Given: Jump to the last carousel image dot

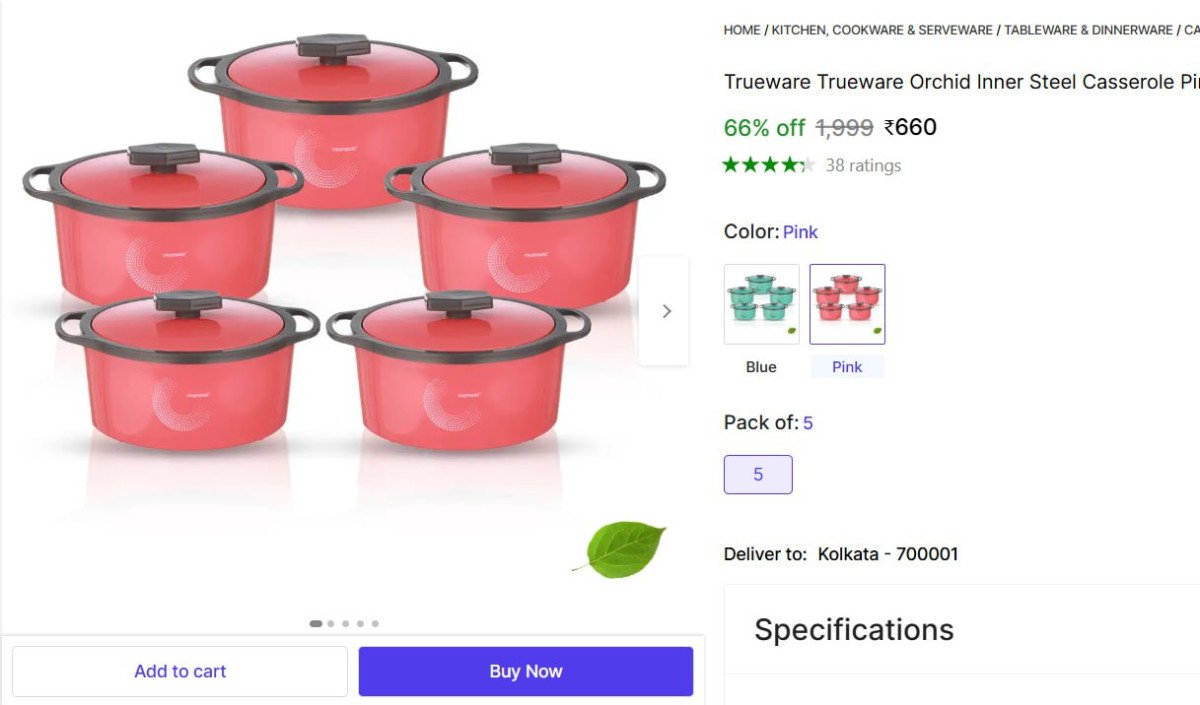Looking at the screenshot, I should pos(375,623).
